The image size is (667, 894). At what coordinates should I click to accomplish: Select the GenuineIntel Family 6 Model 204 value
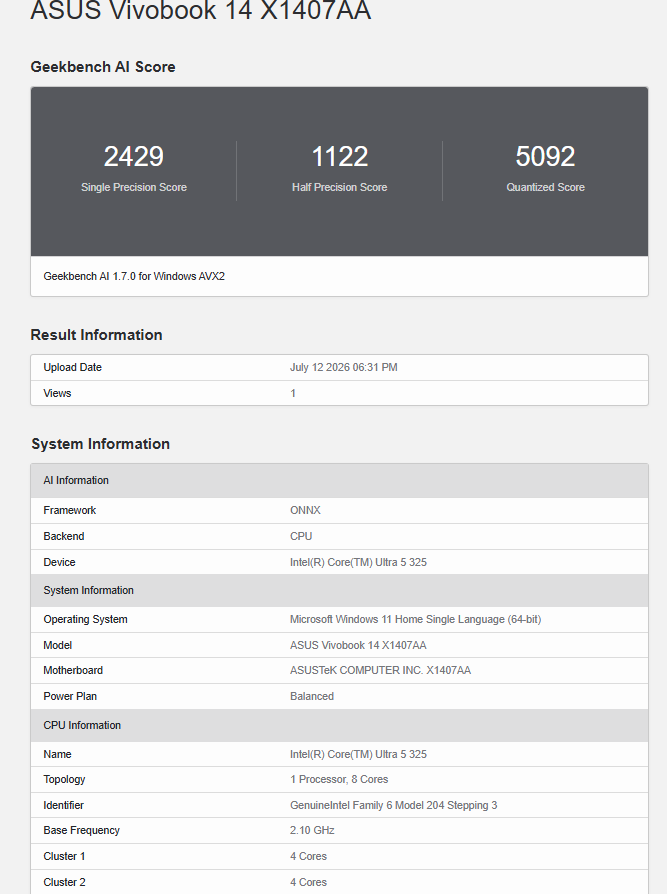pos(393,805)
